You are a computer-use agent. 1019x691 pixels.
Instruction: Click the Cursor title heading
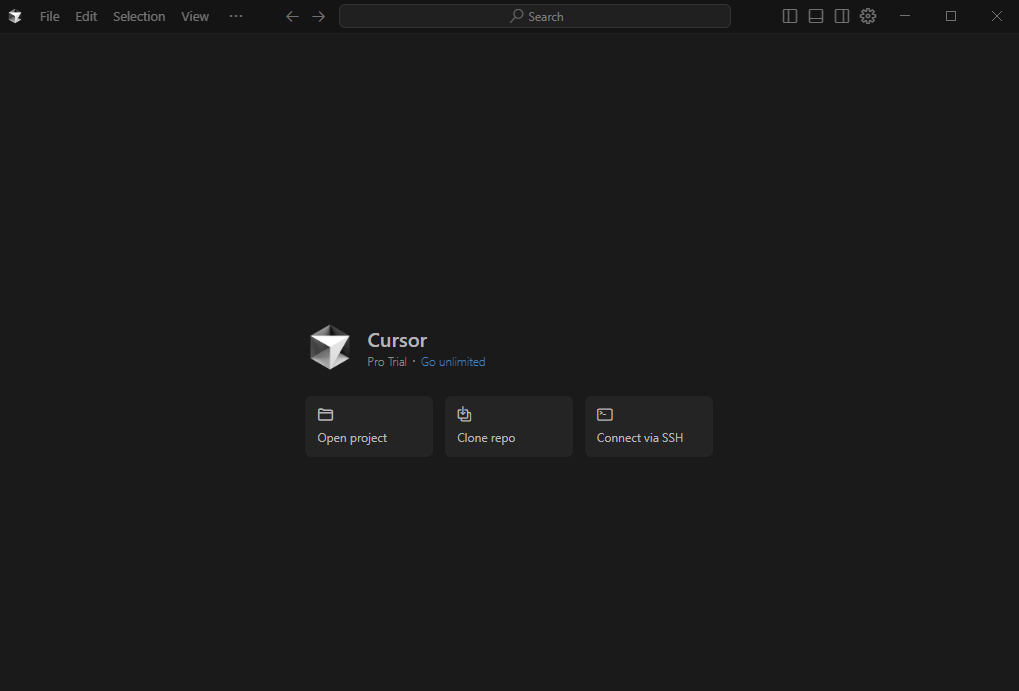pyautogui.click(x=397, y=340)
